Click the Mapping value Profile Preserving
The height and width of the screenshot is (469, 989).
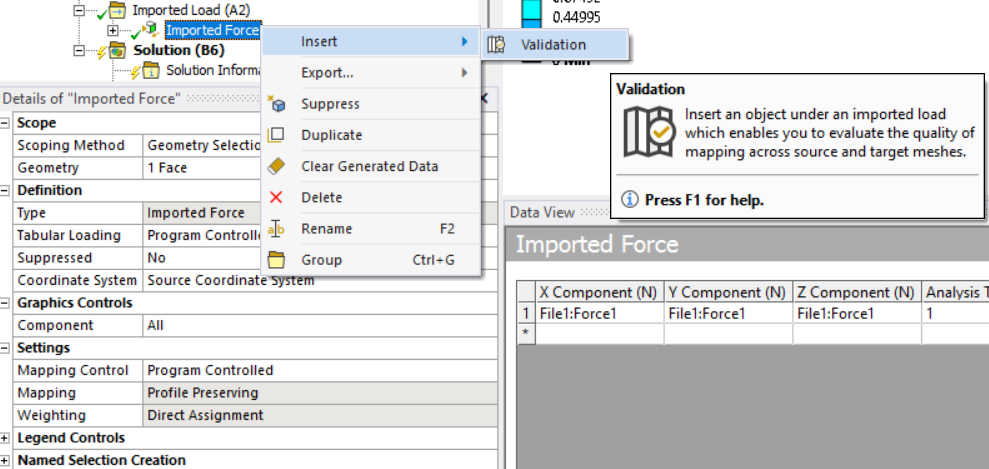(202, 393)
